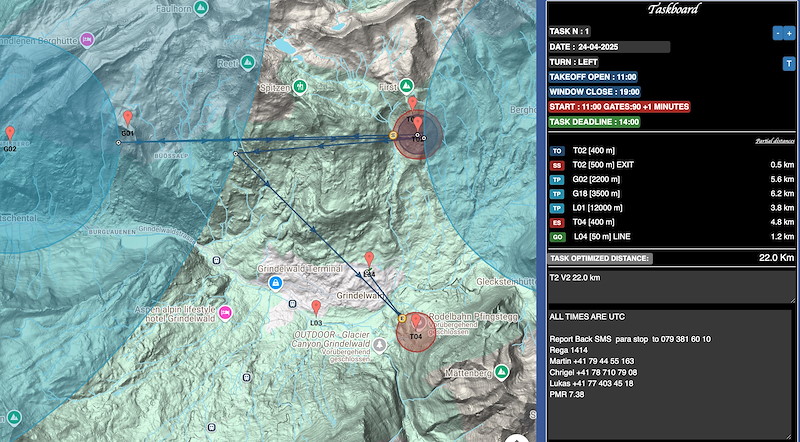Click the train station icon beside L03

293,304
